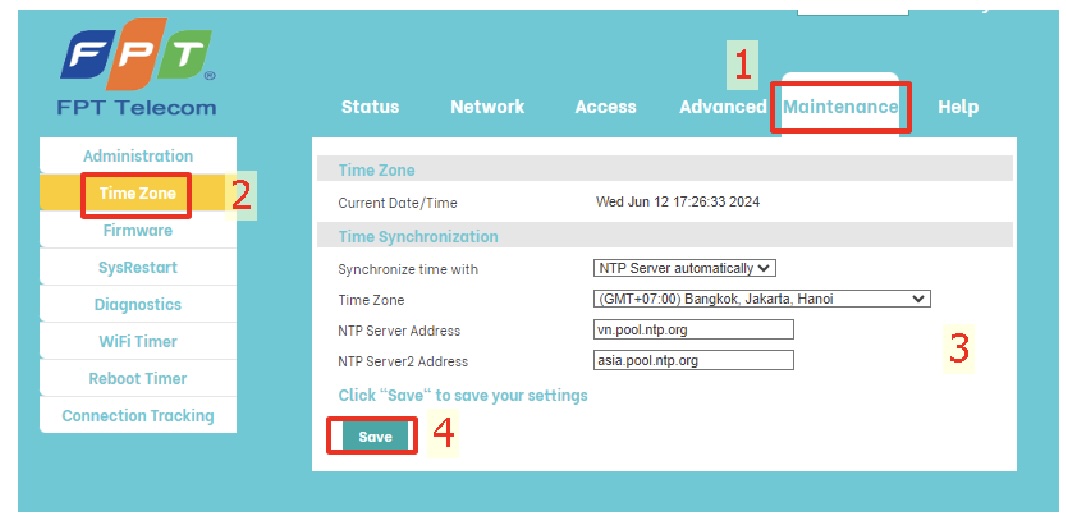Select Time Zone in the sidebar
Image resolution: width=1066 pixels, height=520 pixels.
[138, 193]
